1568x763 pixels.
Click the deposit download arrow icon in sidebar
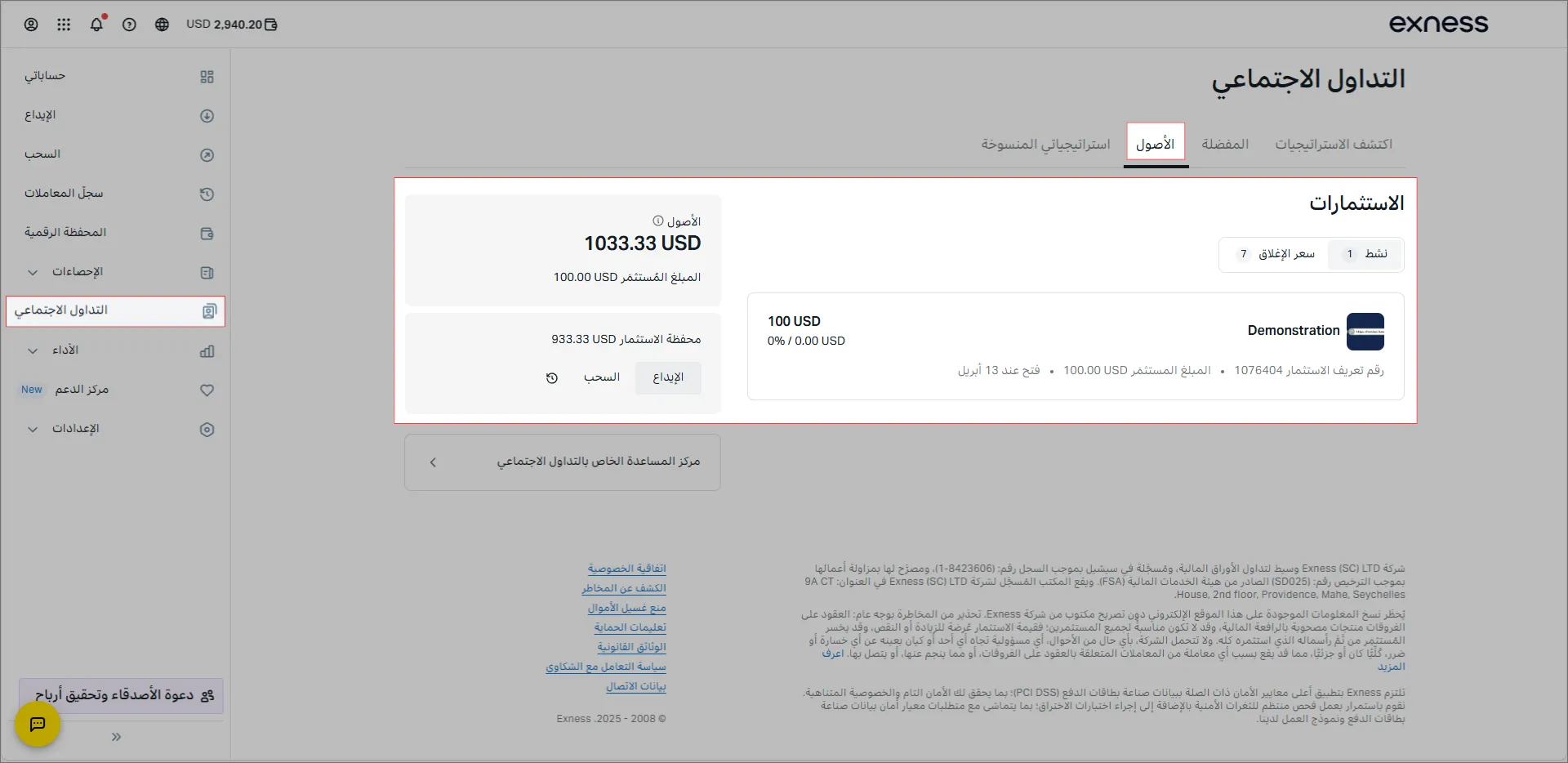(207, 116)
